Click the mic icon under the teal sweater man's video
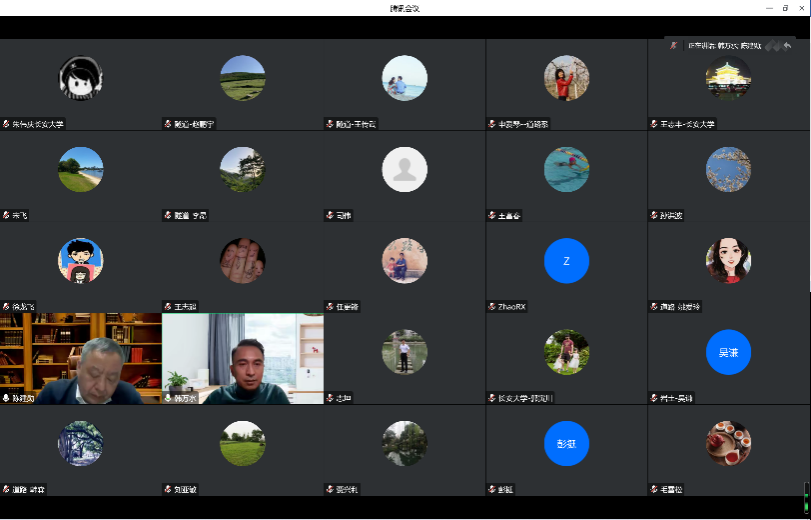This screenshot has height=520, width=811. (x=168, y=398)
